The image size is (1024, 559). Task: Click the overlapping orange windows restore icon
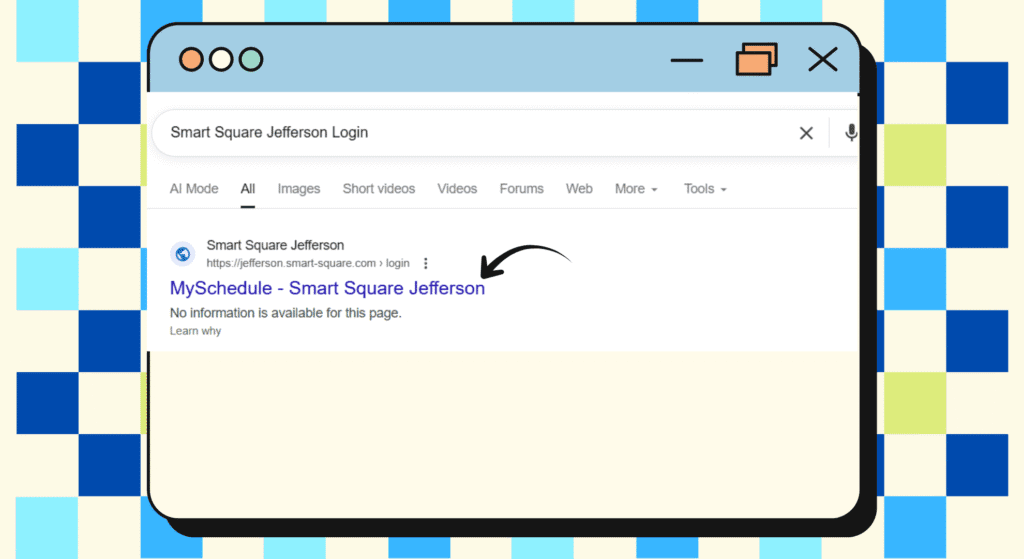click(756, 60)
